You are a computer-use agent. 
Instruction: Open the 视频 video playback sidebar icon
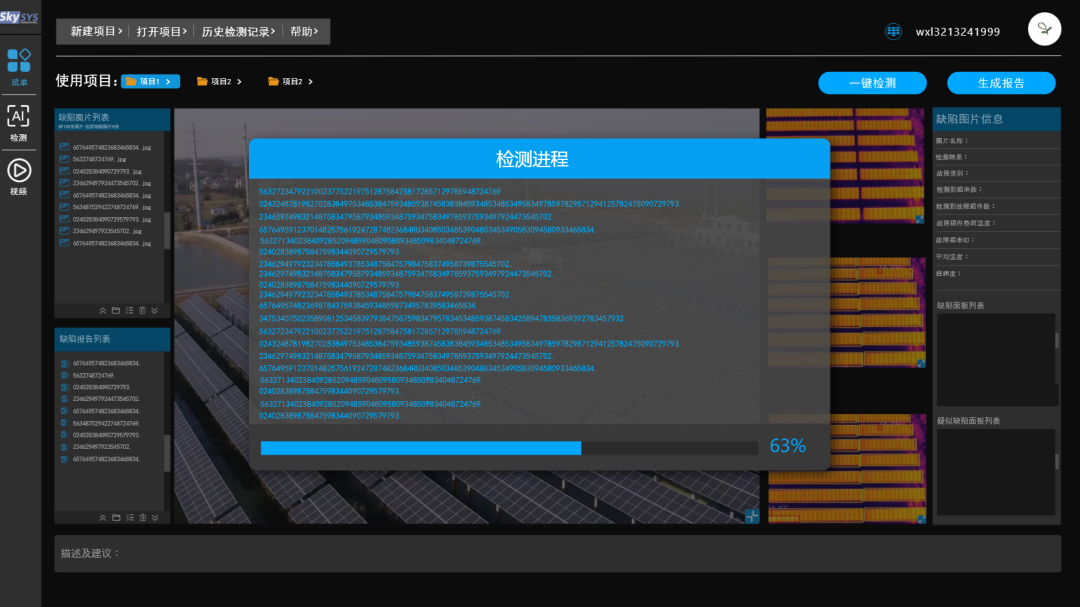click(x=18, y=174)
